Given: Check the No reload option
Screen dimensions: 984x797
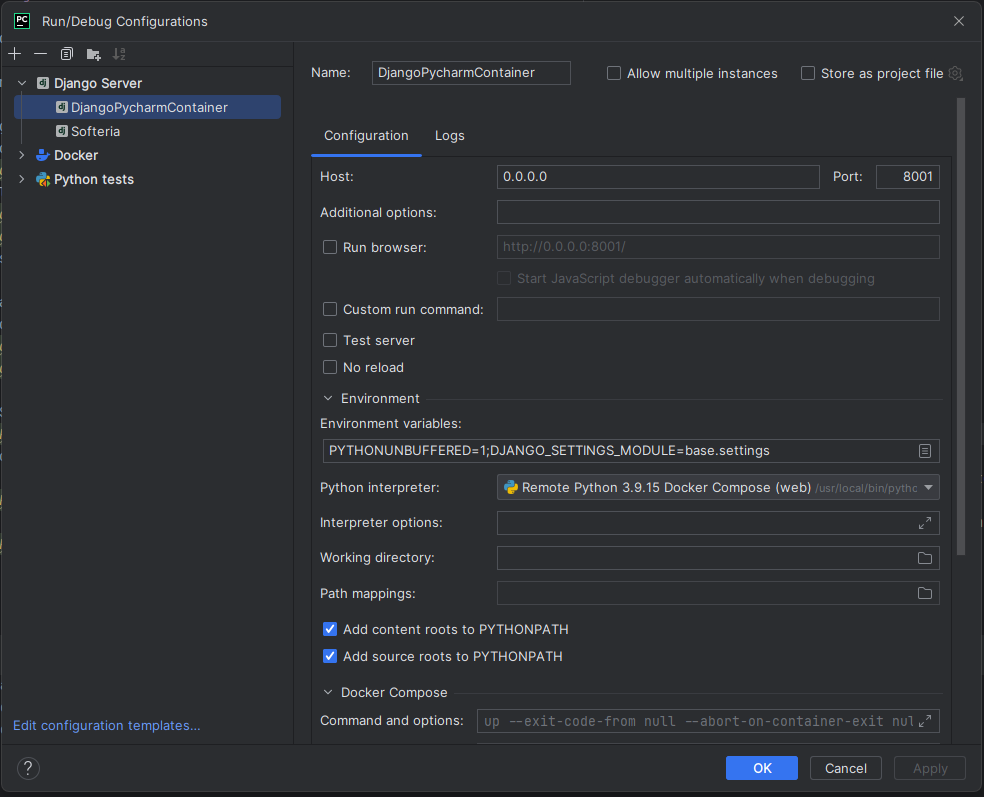Looking at the screenshot, I should point(330,367).
